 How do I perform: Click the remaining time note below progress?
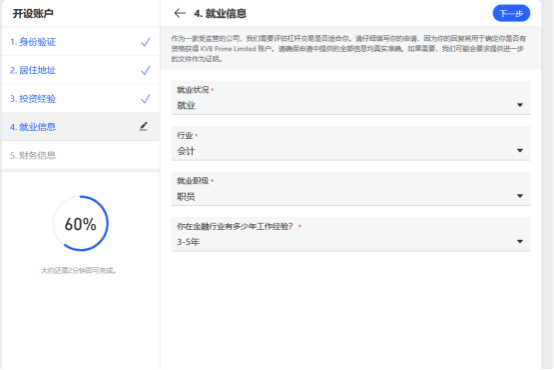tap(79, 271)
